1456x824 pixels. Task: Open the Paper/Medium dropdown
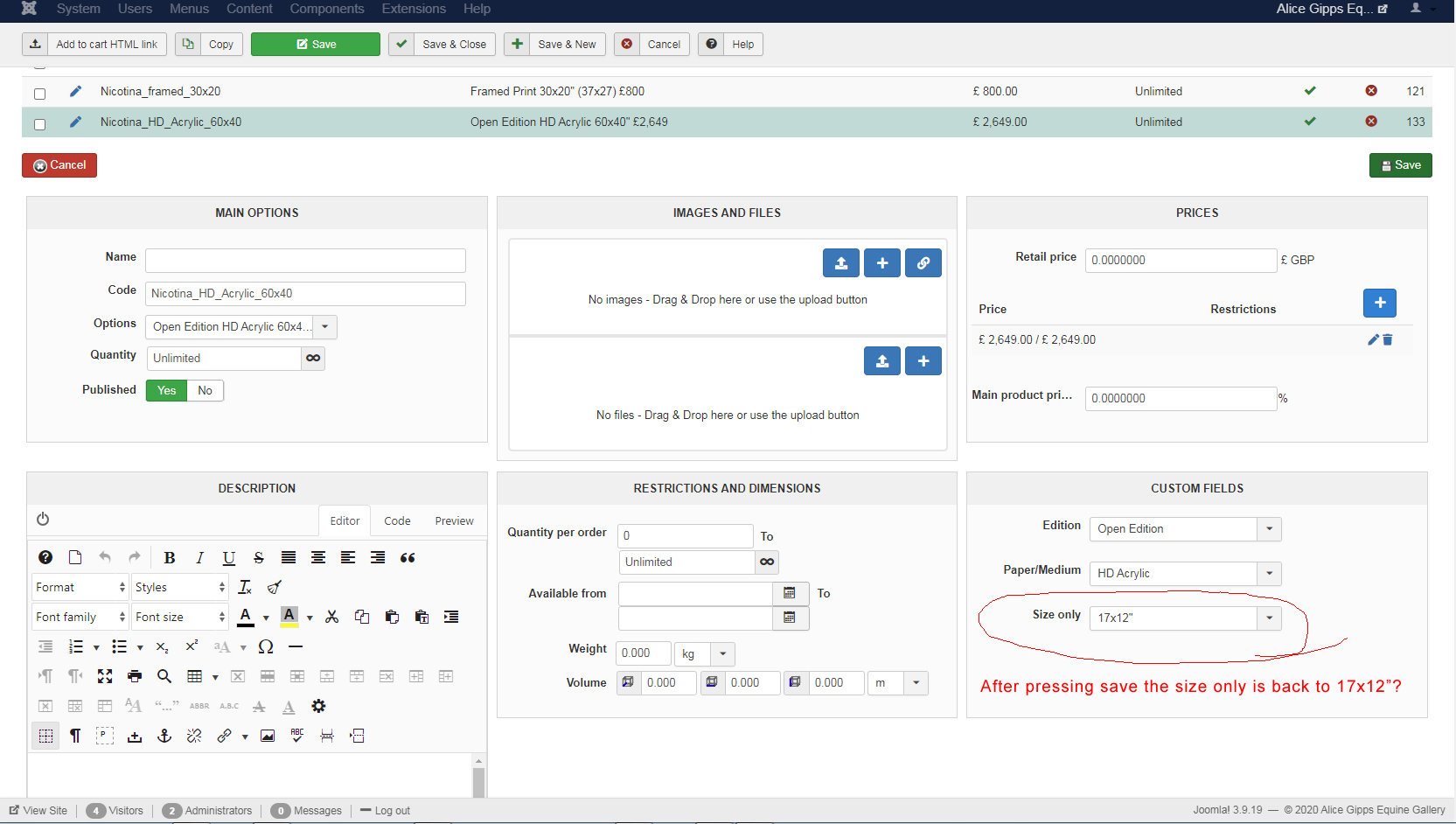pyautogui.click(x=1186, y=574)
